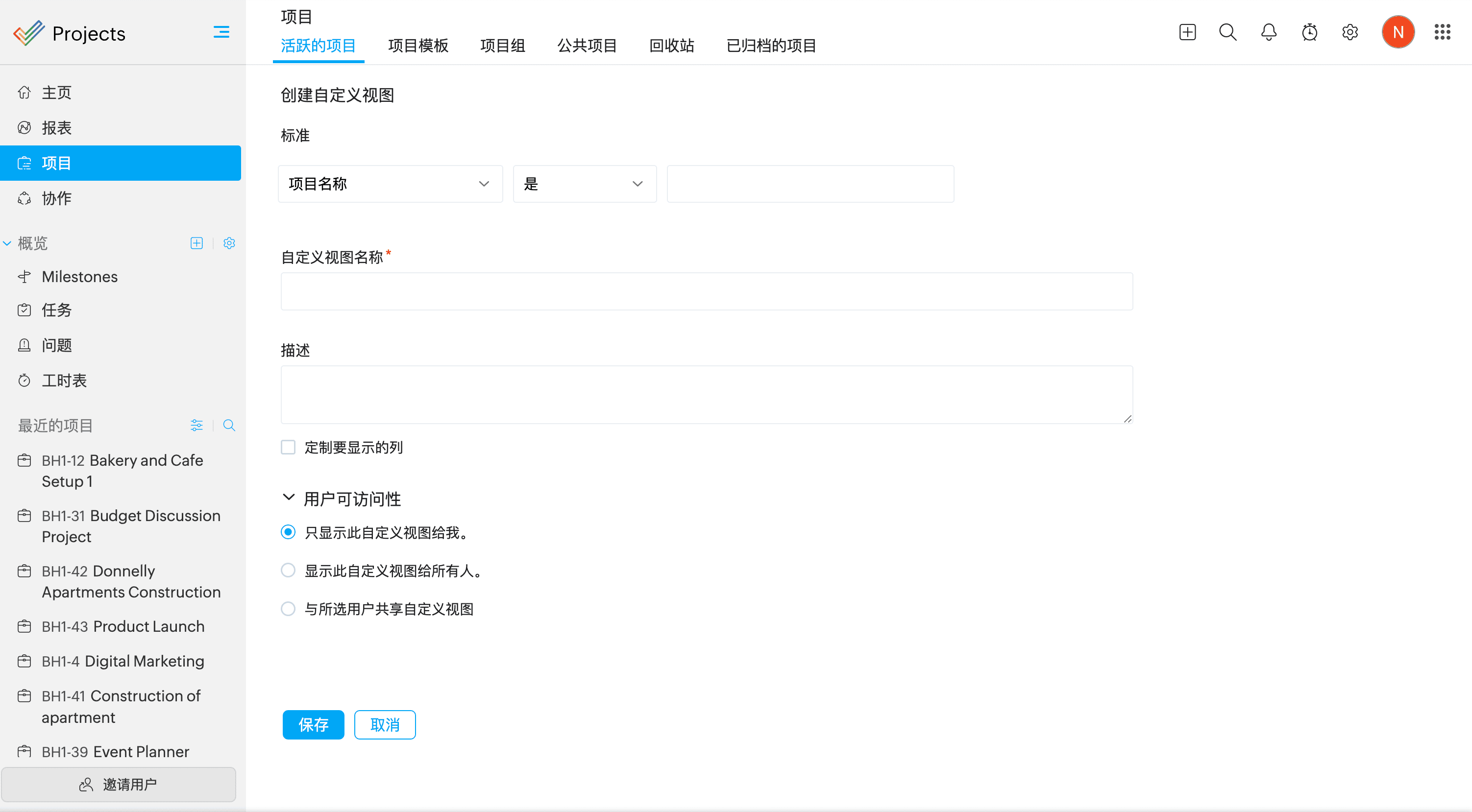Click the 保存 button
This screenshot has width=1472, height=812.
[x=313, y=725]
